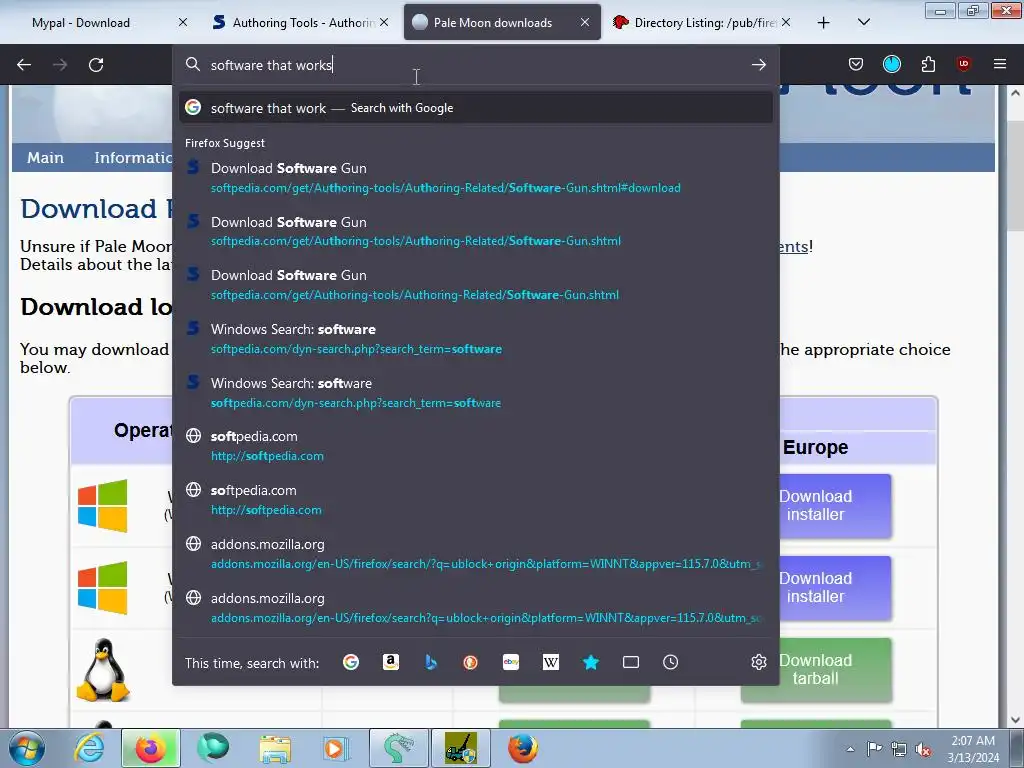The width and height of the screenshot is (1024, 768).
Task: Open the media player taskbar icon
Action: coord(336,748)
